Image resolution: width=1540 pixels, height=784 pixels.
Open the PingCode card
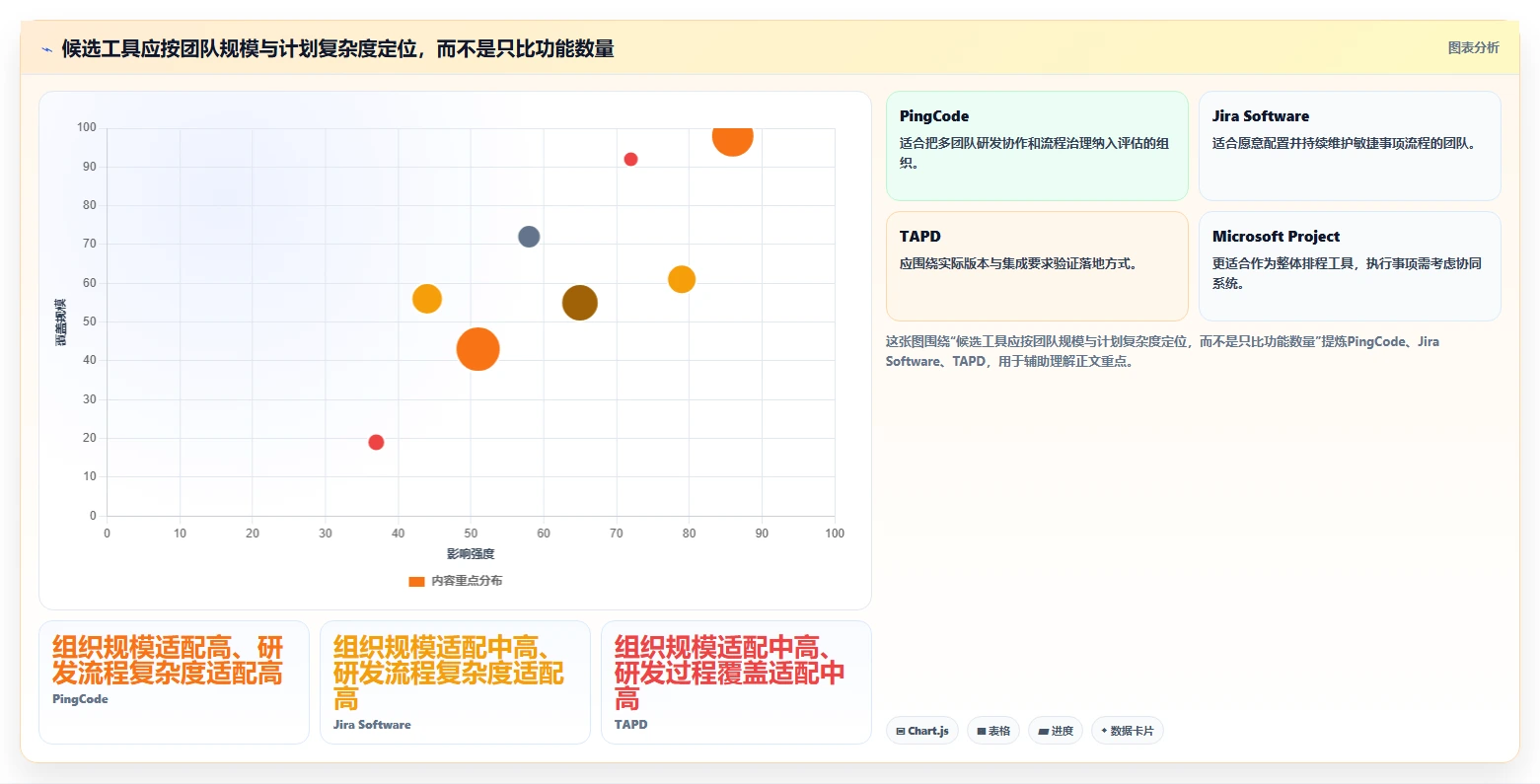(x=1037, y=146)
